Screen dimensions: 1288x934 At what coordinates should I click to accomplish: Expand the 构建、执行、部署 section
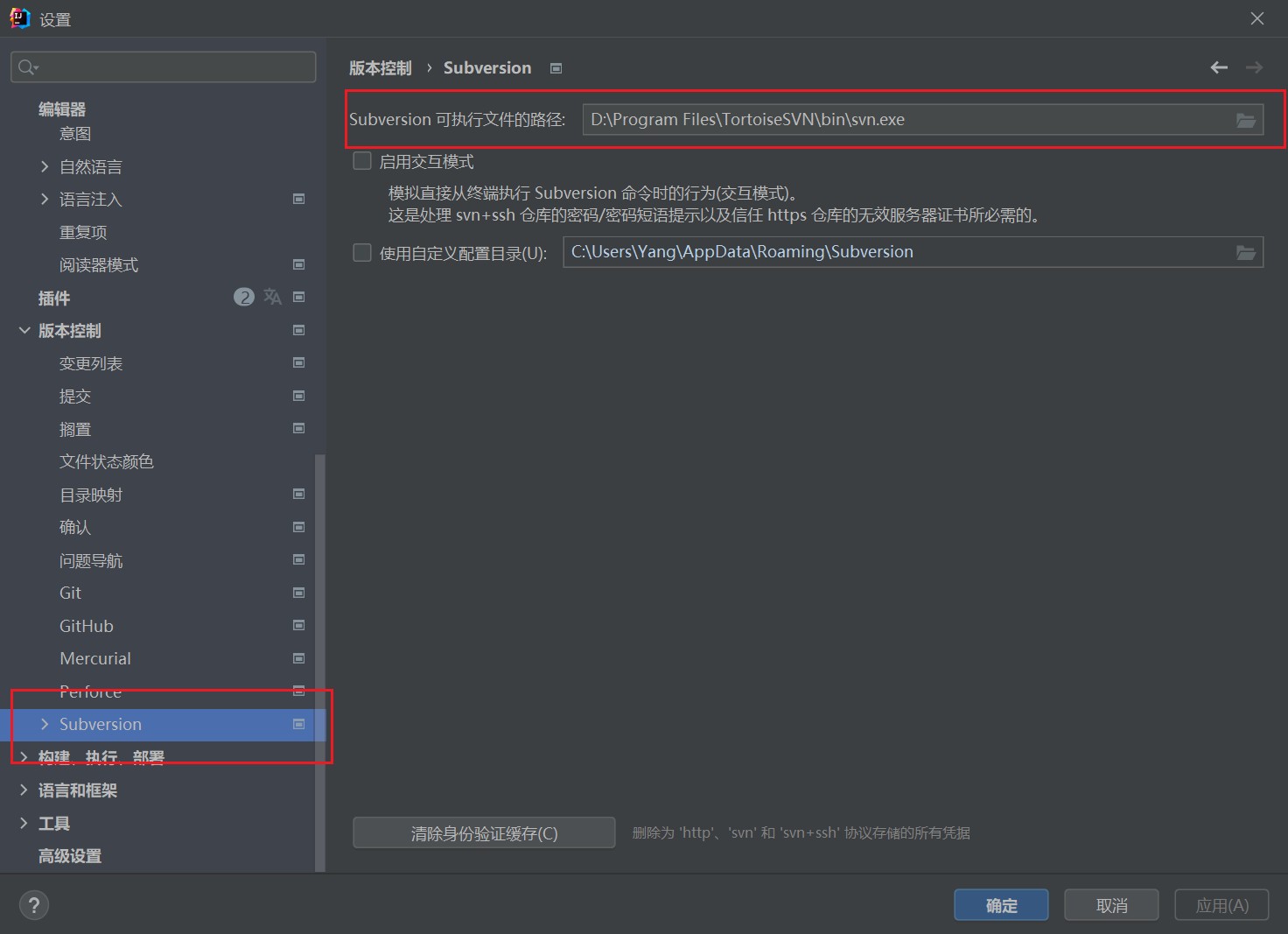[x=24, y=757]
